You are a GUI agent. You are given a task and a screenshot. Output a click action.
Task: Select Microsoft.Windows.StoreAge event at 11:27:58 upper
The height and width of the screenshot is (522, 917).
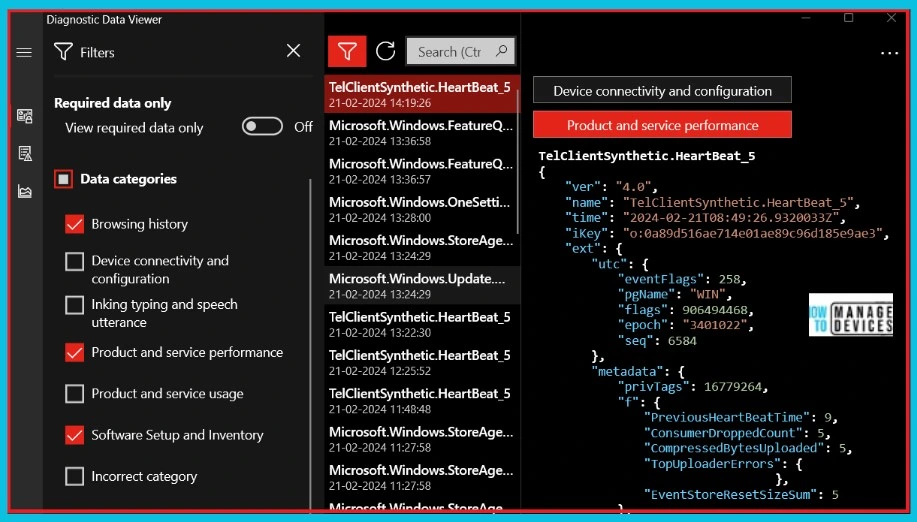(x=420, y=439)
